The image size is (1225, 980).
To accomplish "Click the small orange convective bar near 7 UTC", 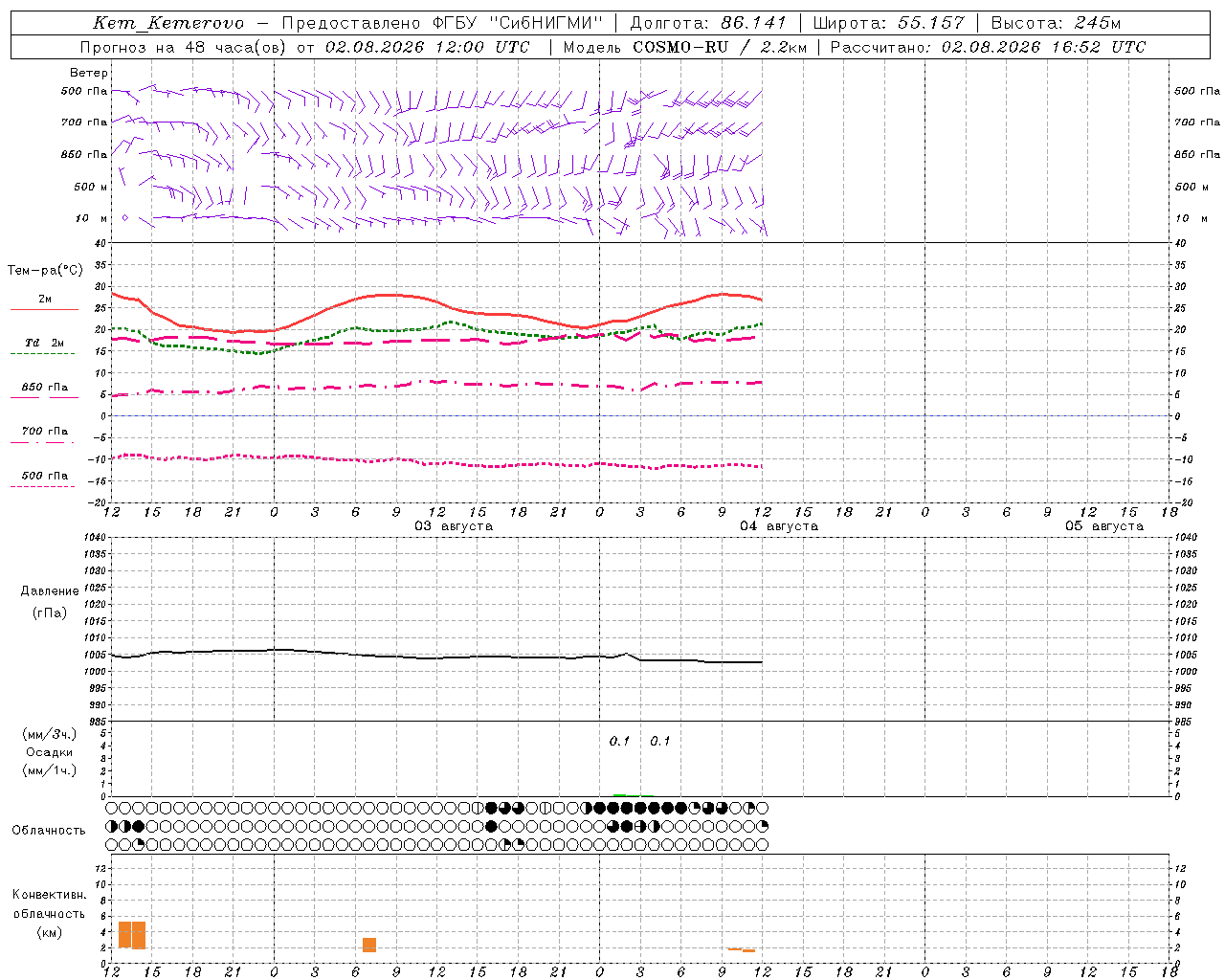I will [369, 945].
